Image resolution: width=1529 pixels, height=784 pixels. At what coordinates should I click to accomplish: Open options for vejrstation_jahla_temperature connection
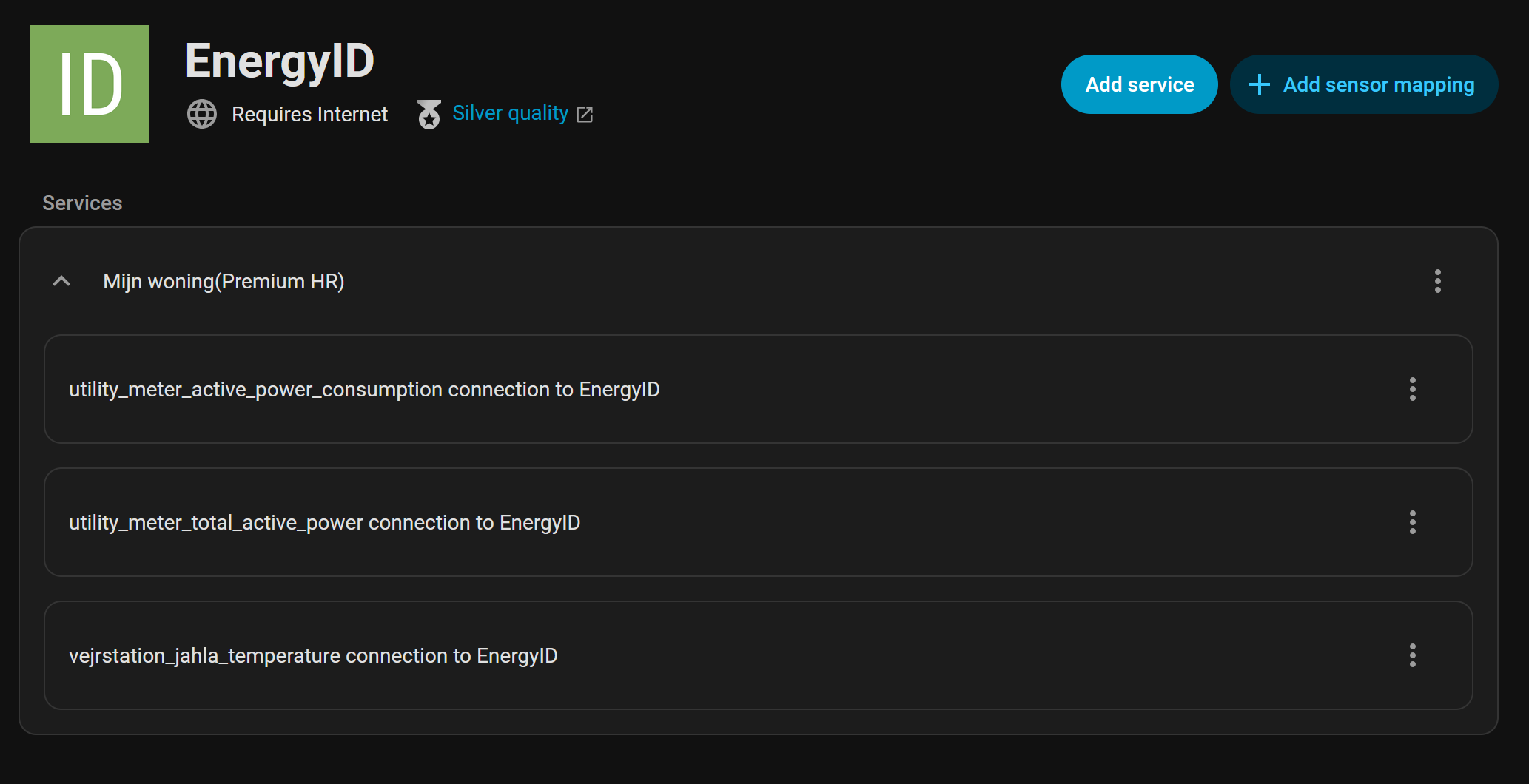click(x=1413, y=655)
